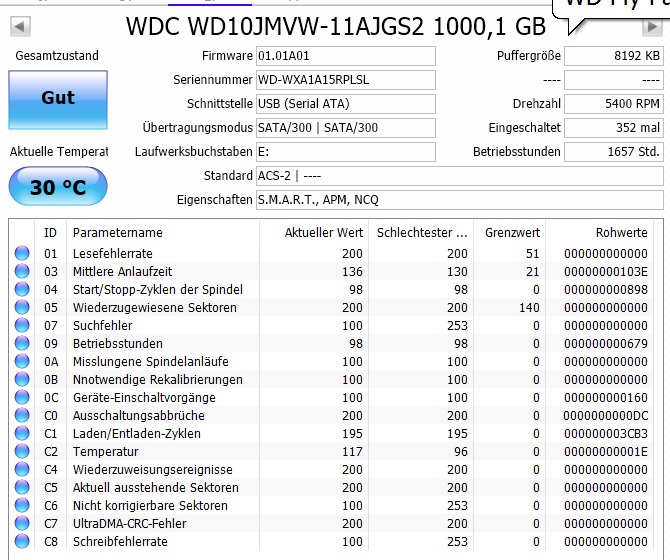Click the Puffergröße value 8192 KB
Screen dimensions: 670x560
(614, 56)
